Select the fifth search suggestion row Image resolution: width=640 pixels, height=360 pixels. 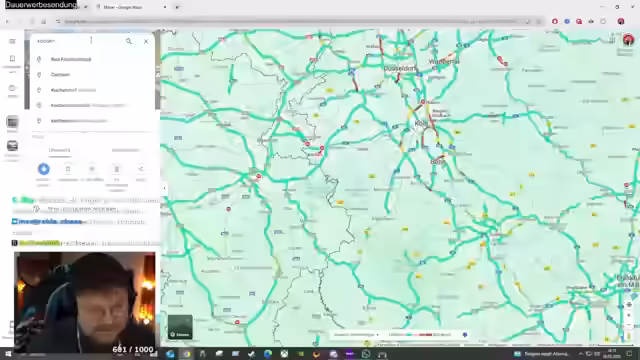point(92,121)
